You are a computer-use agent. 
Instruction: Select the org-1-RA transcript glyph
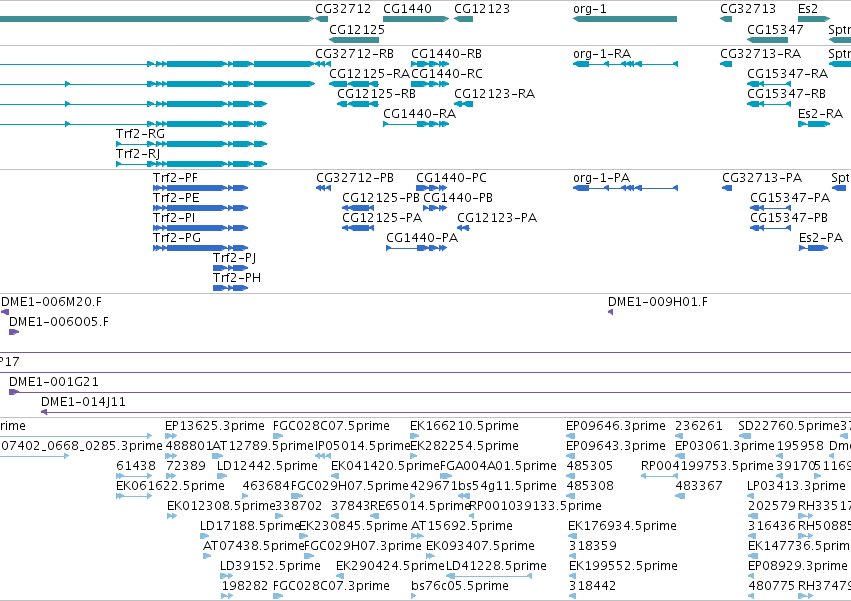tap(625, 64)
